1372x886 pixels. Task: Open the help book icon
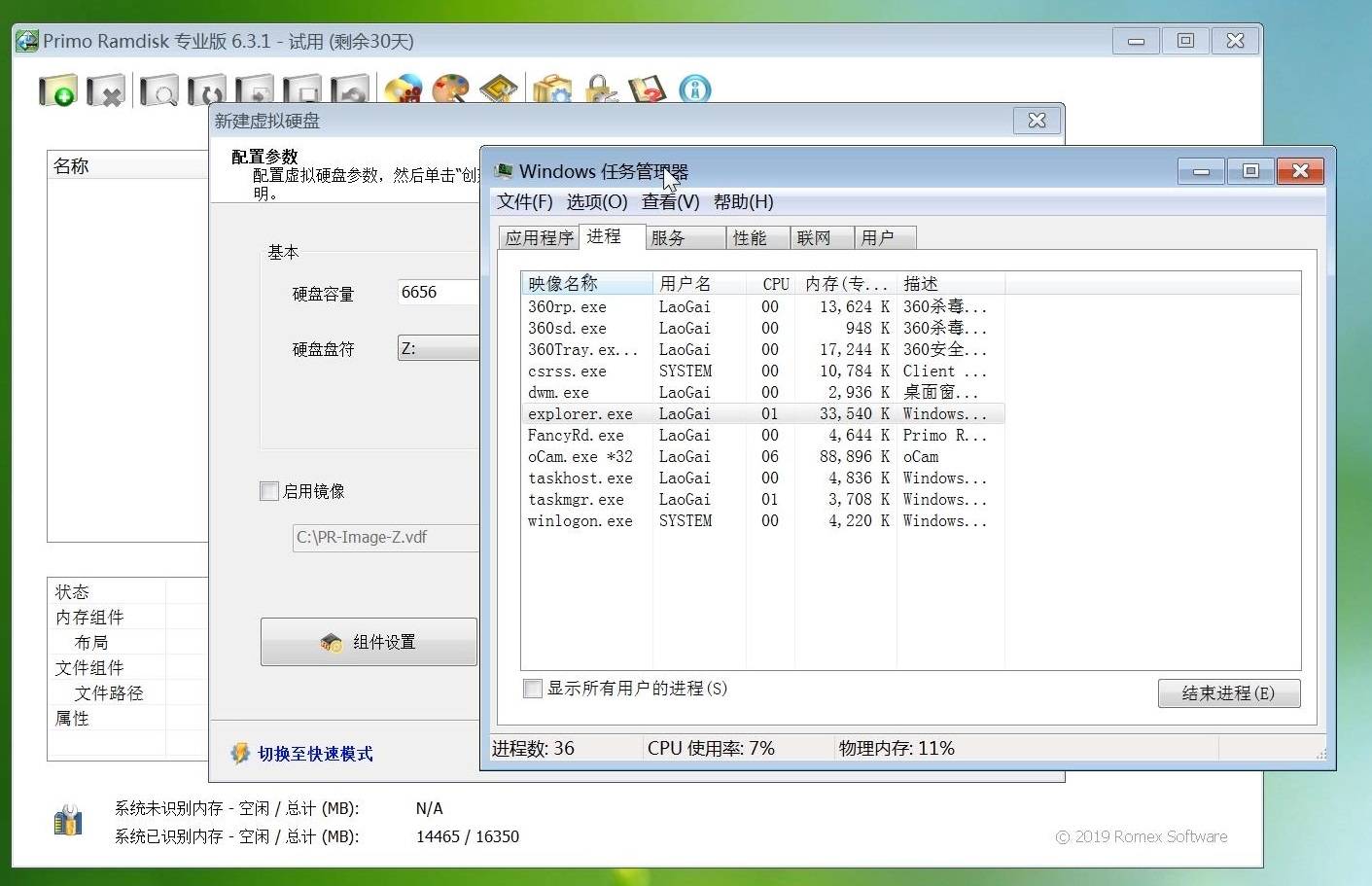click(648, 89)
